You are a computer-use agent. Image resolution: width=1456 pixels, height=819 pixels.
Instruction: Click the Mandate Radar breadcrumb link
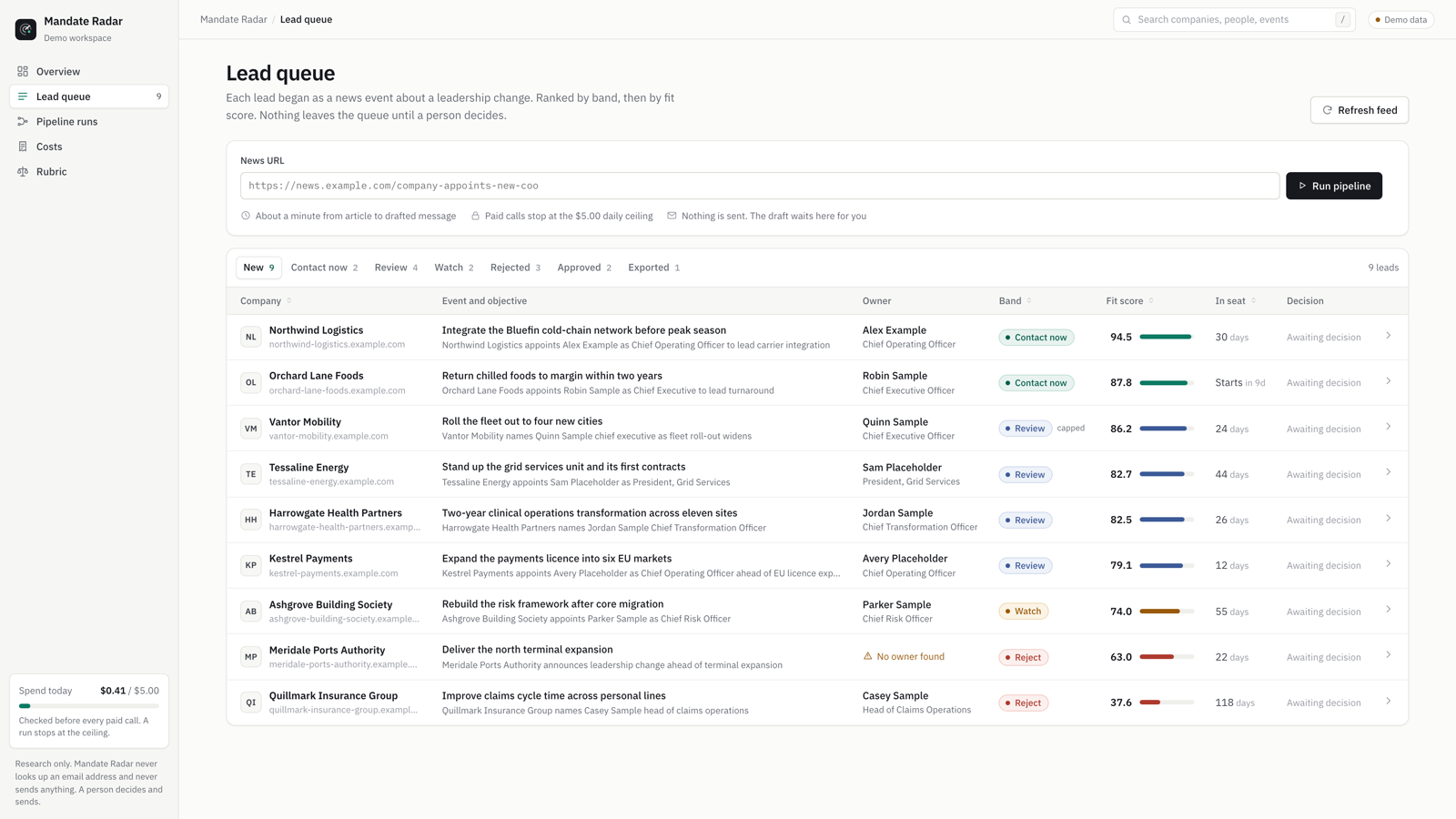[234, 19]
